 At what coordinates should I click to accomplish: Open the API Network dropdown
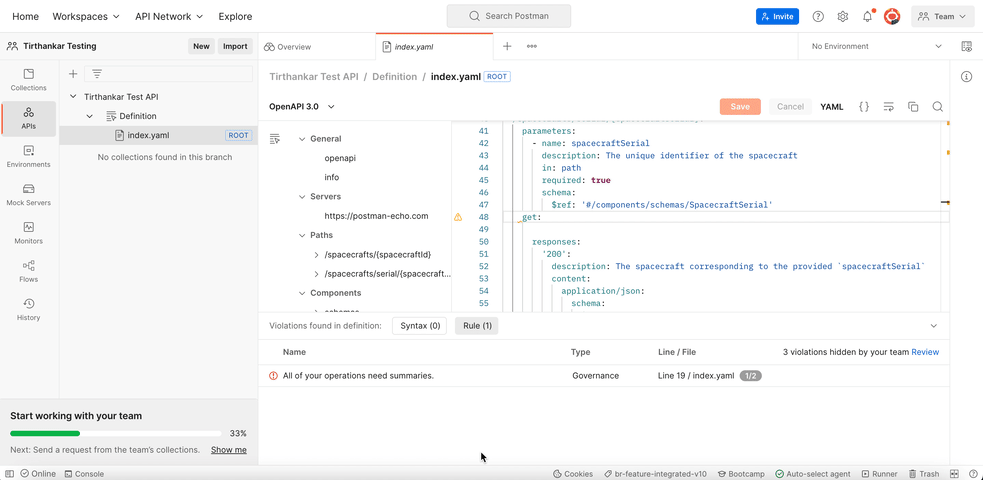[169, 17]
